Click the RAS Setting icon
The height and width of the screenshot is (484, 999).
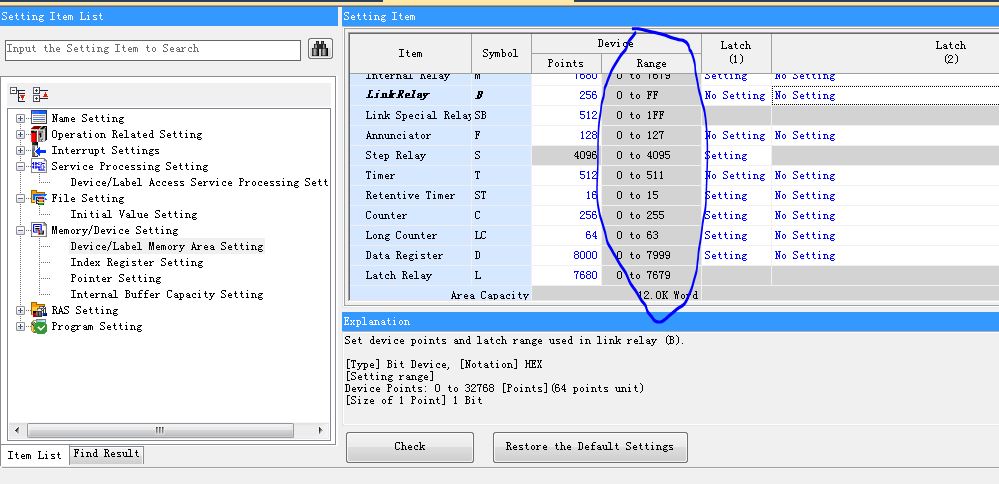click(x=39, y=310)
